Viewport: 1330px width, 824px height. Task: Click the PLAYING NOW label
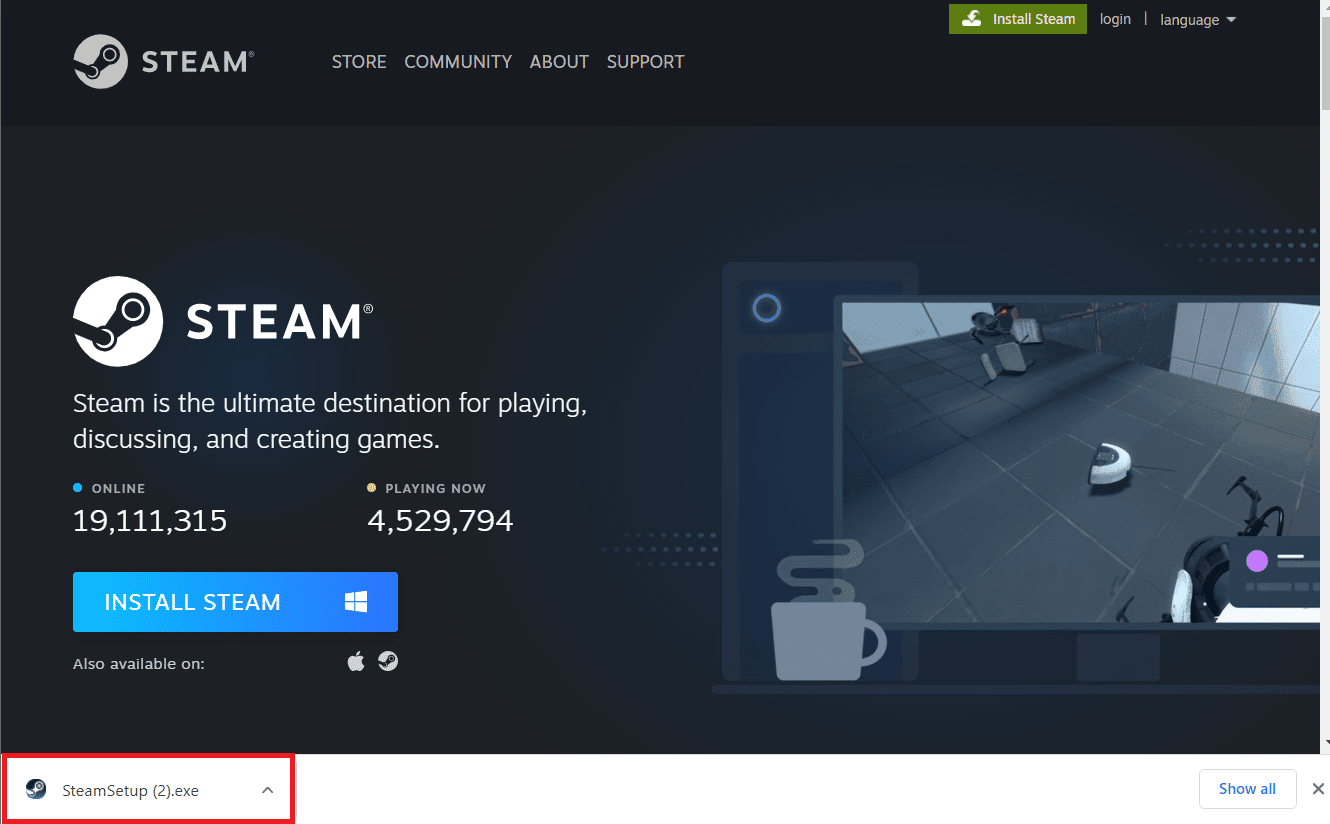click(x=435, y=489)
